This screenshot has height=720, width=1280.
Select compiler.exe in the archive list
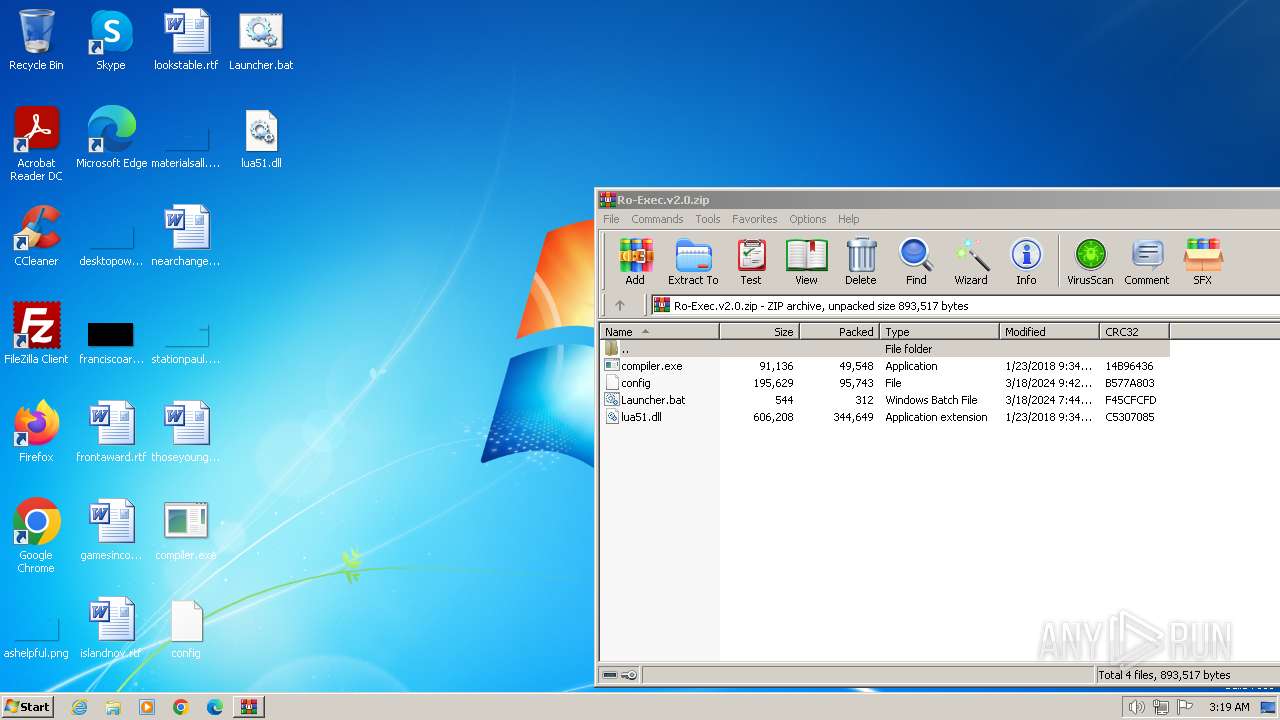[x=884, y=366]
